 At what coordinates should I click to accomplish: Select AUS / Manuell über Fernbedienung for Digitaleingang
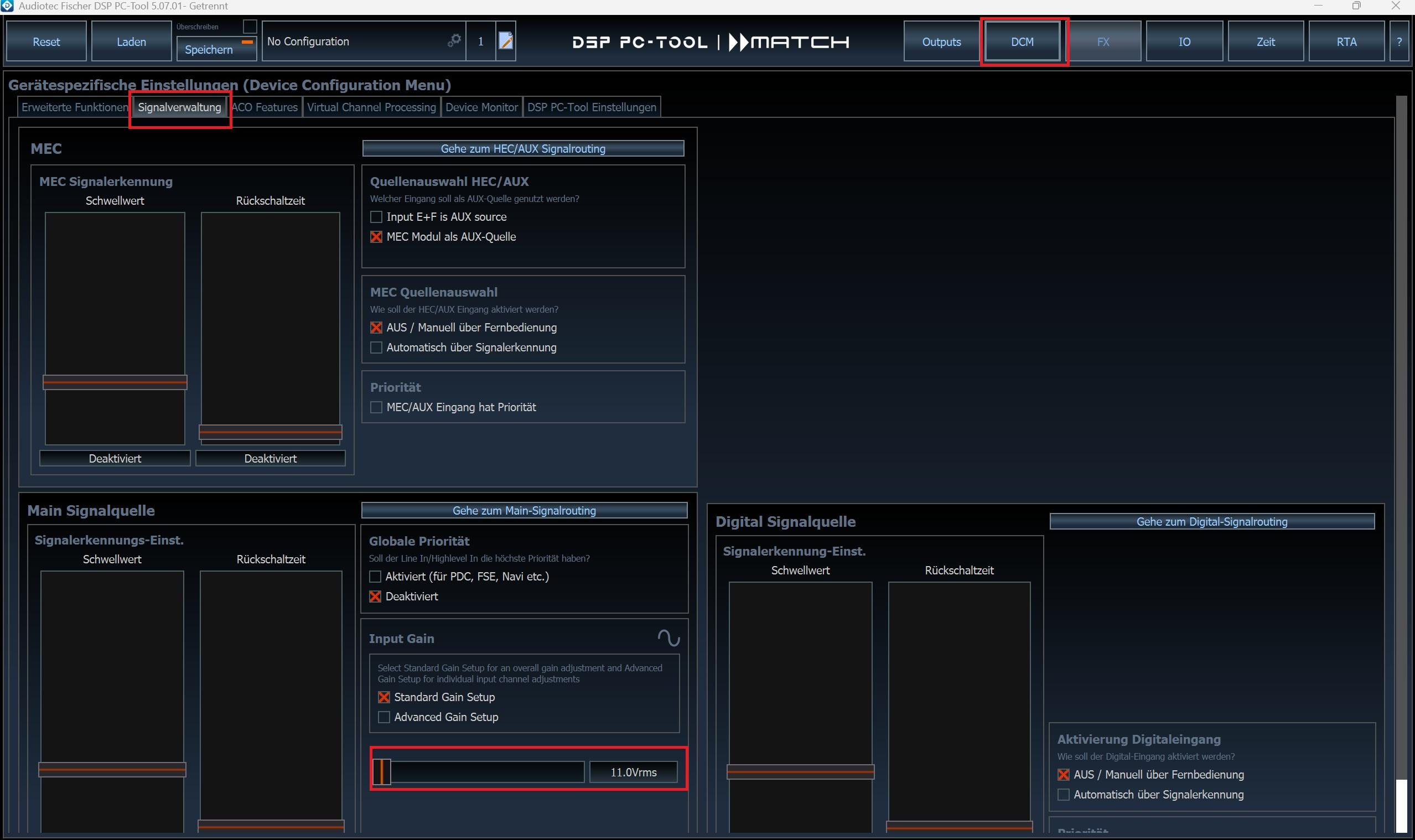[1063, 774]
